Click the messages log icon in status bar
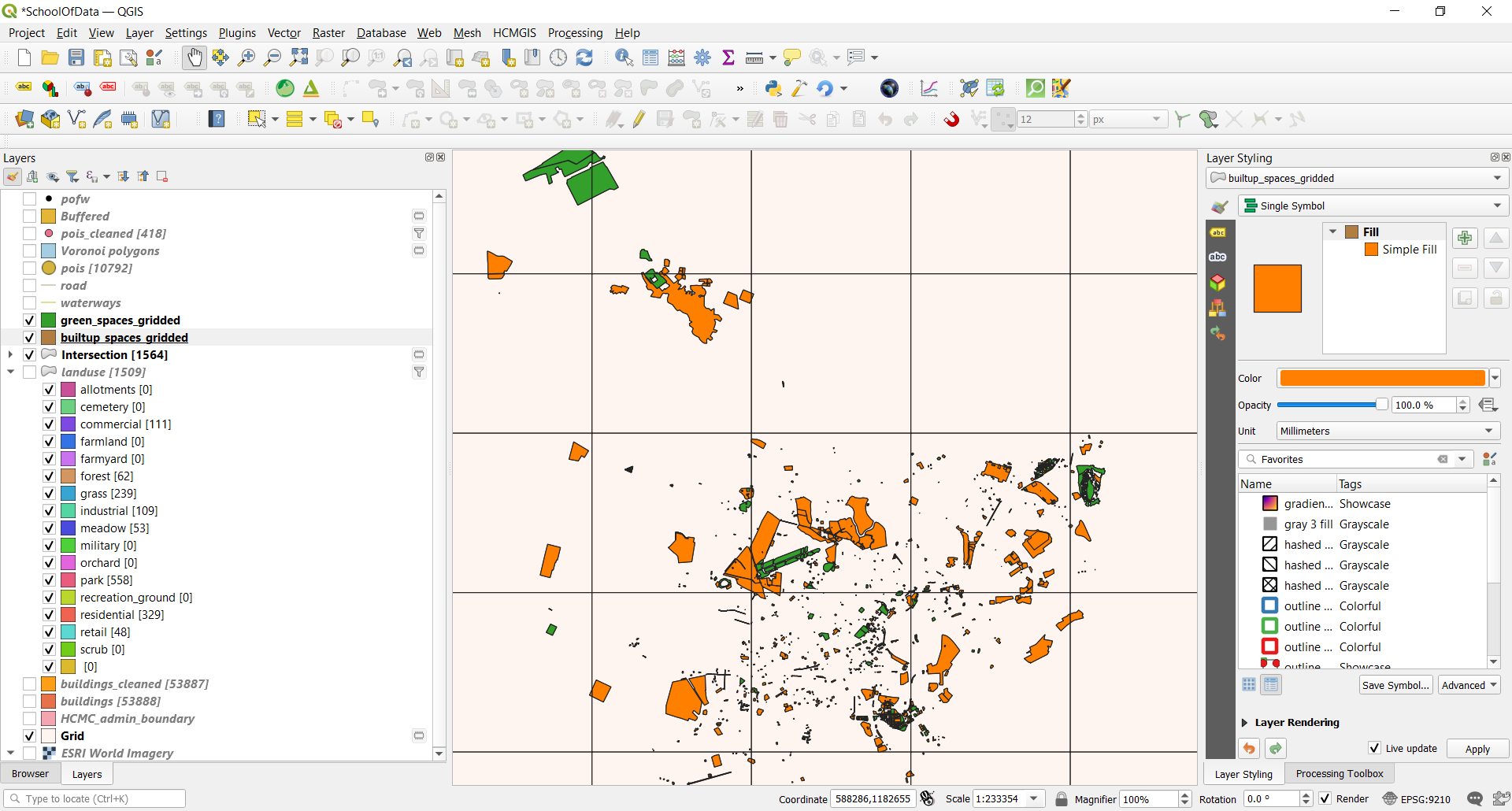 click(1475, 798)
